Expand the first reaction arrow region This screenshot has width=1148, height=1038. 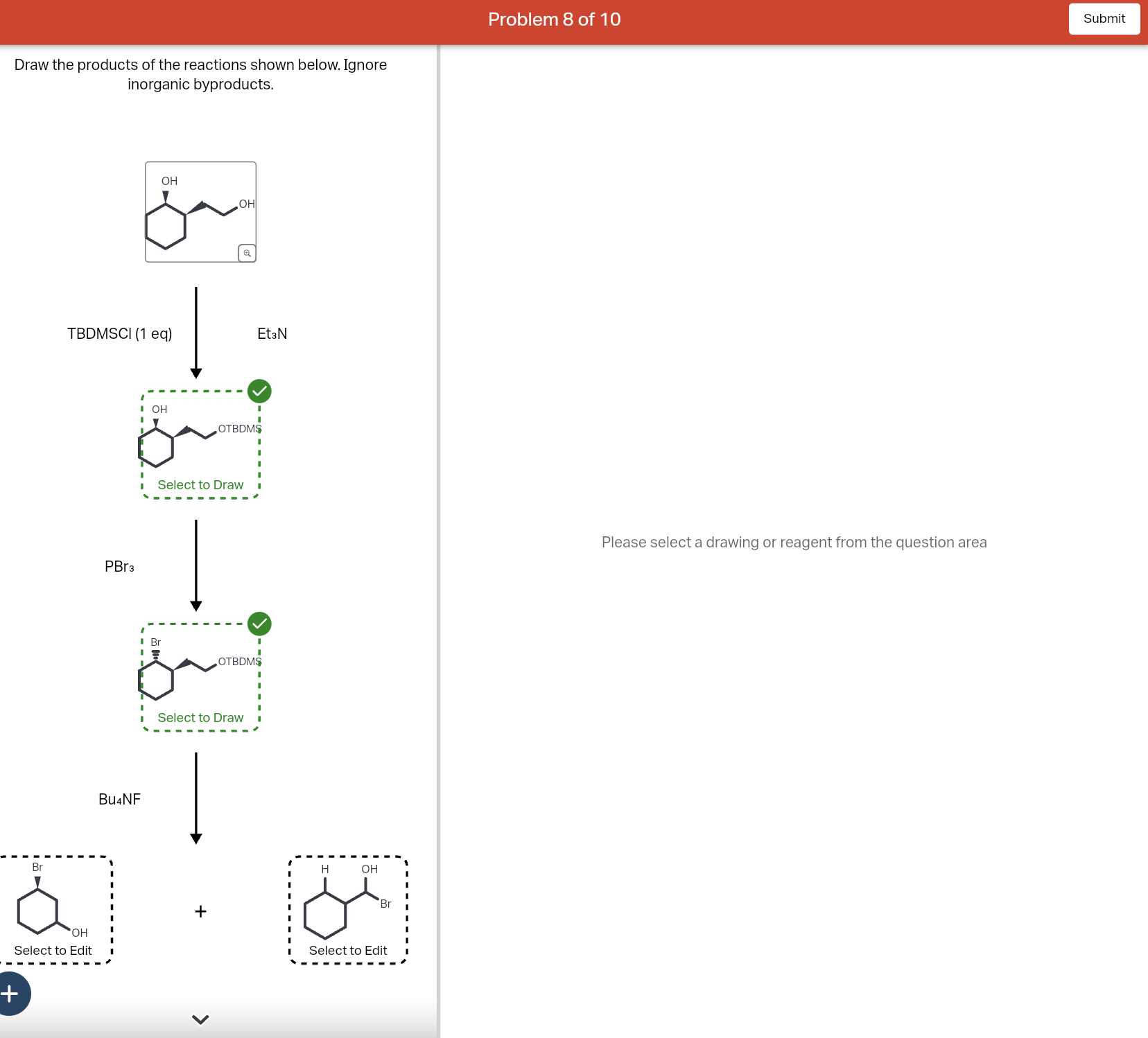tap(195, 322)
